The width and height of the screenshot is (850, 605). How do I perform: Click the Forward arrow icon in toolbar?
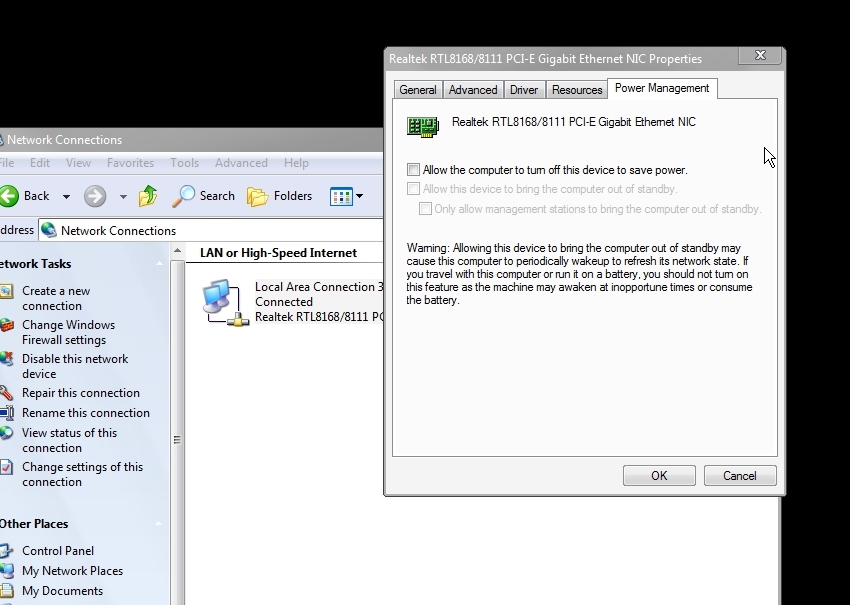(95, 196)
